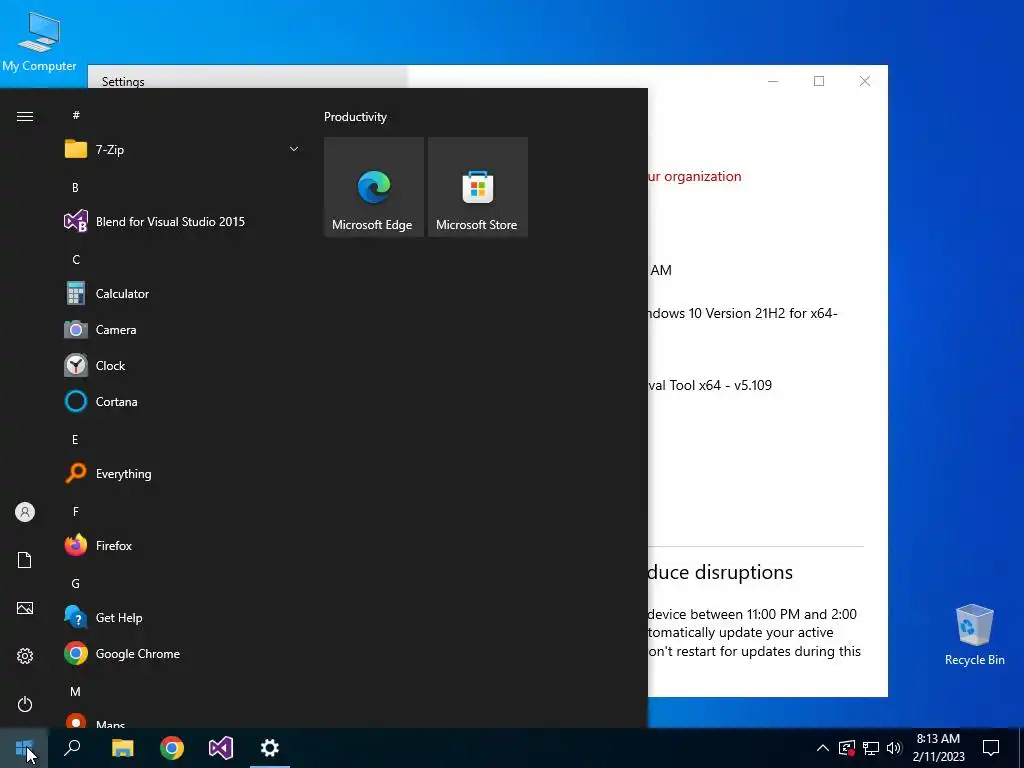Viewport: 1024px width, 768px height.
Task: Click the Settings window title bar text
Action: (x=123, y=82)
